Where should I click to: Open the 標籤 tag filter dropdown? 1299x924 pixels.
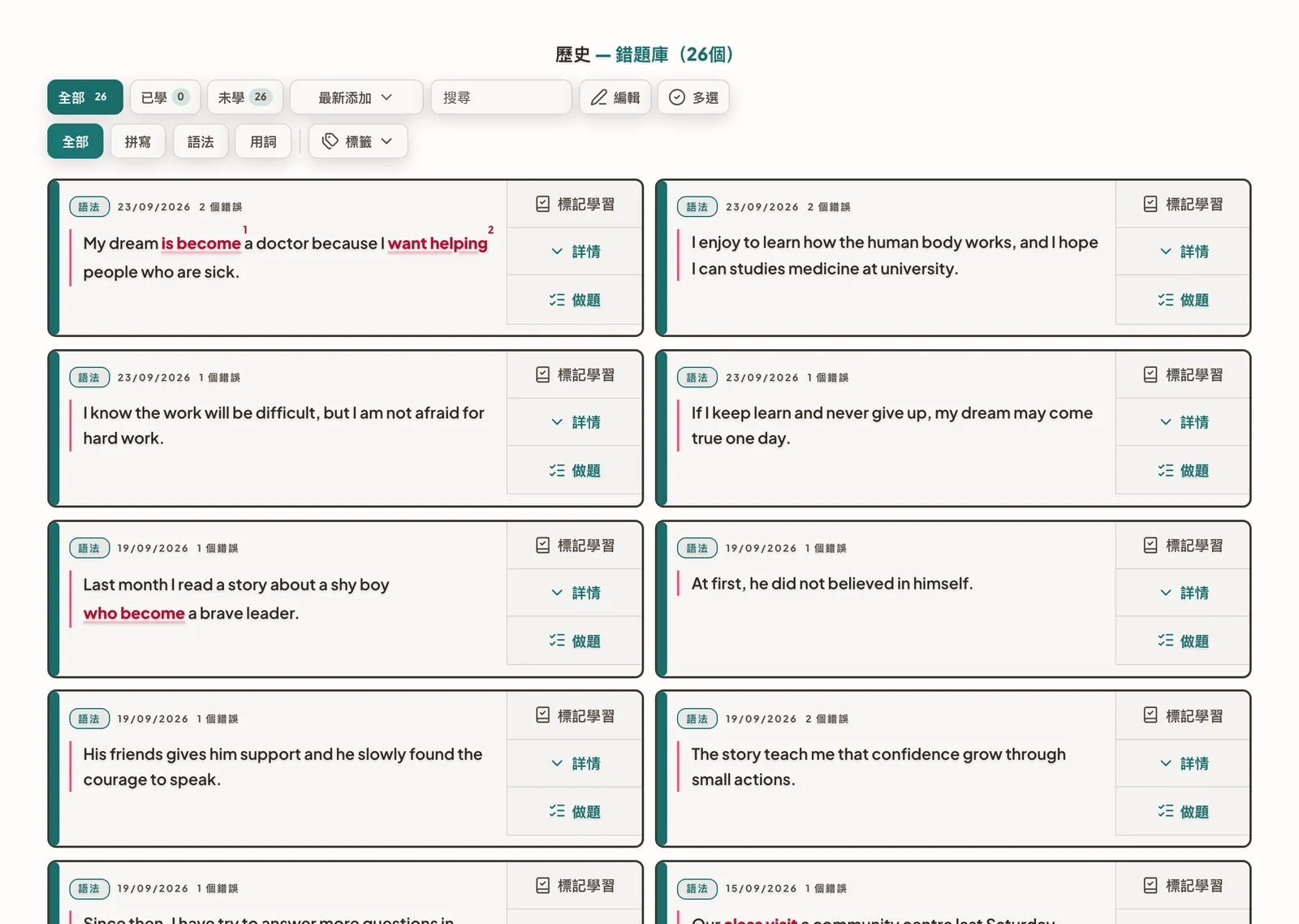358,141
